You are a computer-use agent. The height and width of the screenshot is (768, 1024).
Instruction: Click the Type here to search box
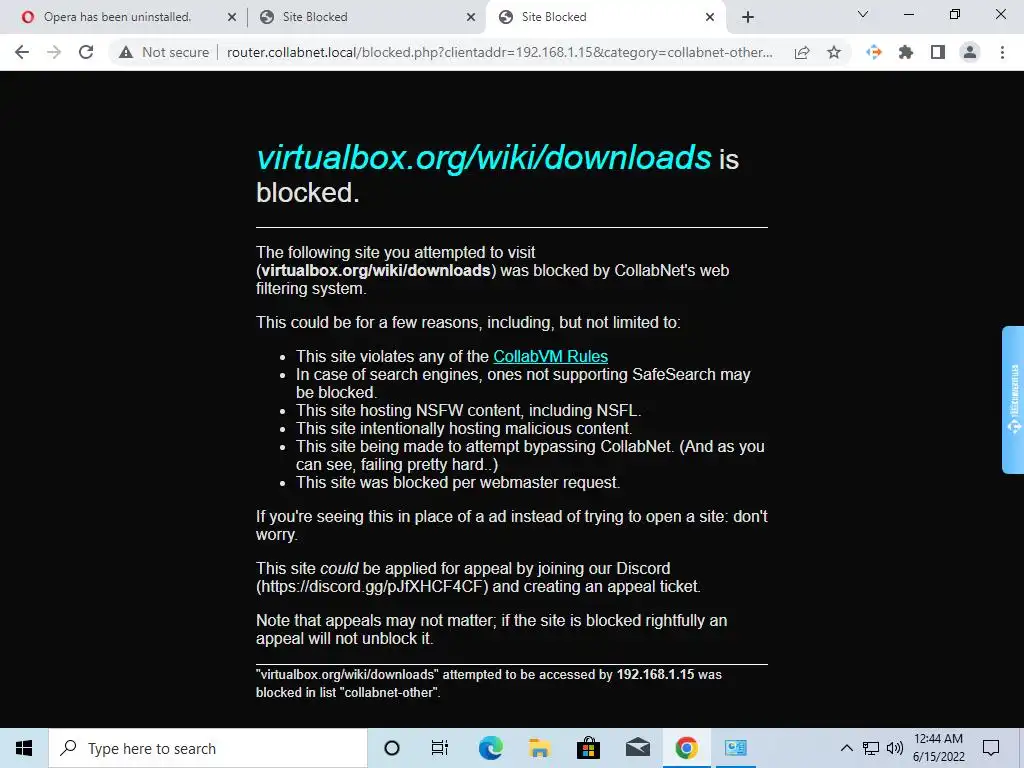(208, 748)
